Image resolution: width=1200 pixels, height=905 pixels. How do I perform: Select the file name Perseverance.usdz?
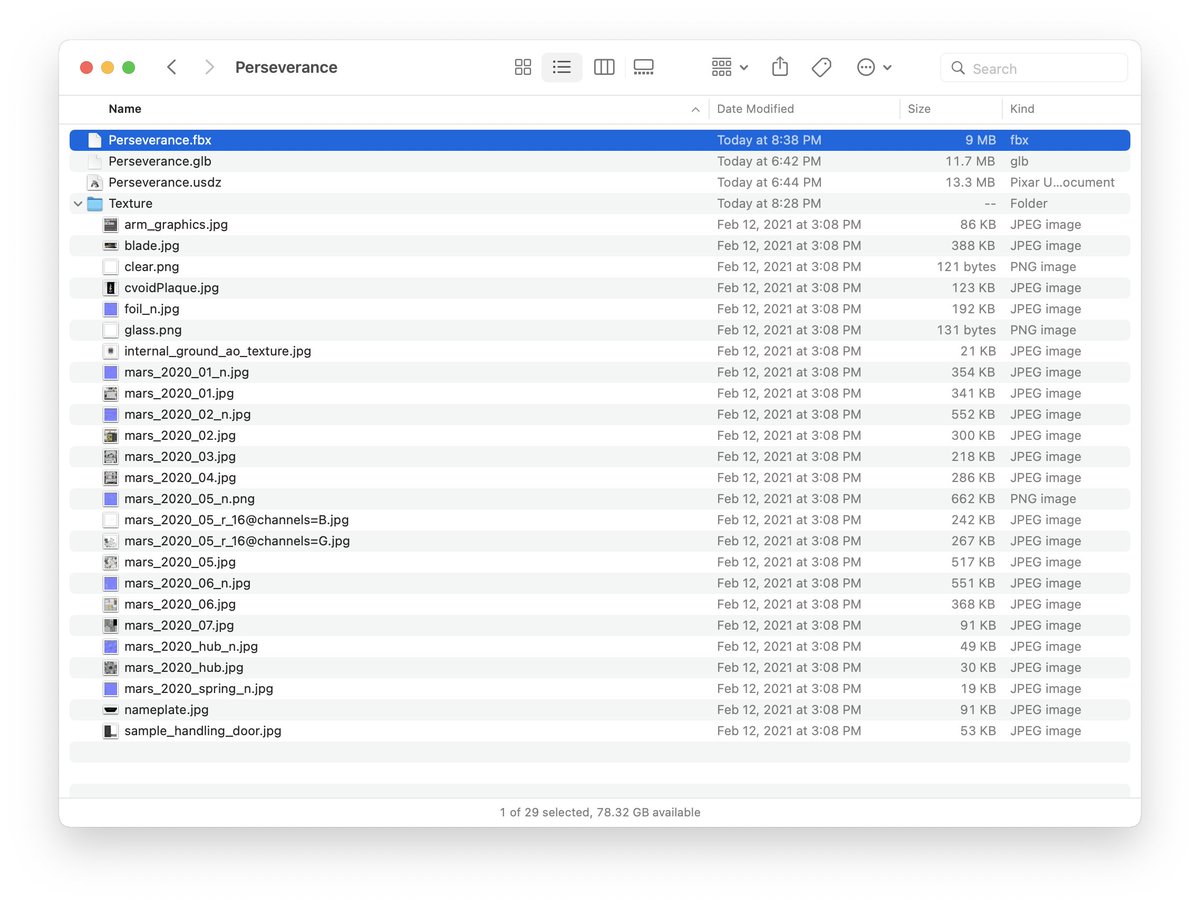coord(165,182)
